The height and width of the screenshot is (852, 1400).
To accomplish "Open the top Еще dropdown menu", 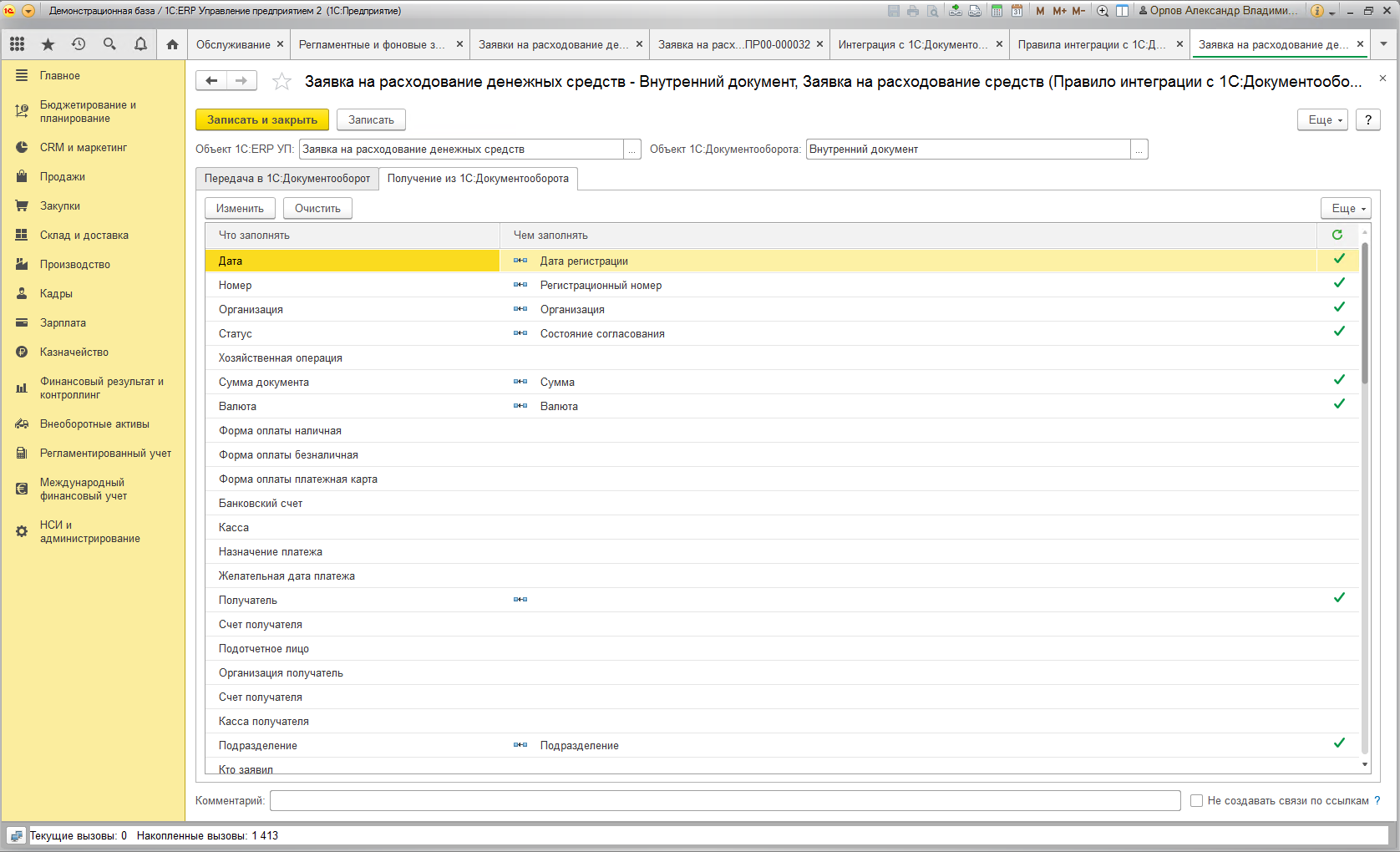I will click(x=1322, y=119).
